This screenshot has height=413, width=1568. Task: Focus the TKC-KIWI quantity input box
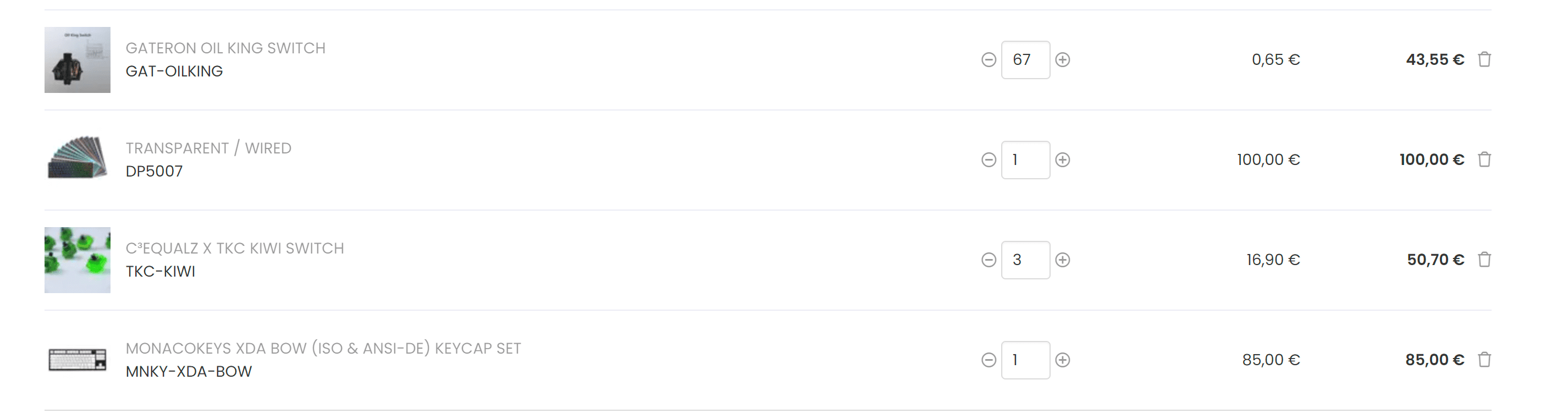click(x=1025, y=260)
